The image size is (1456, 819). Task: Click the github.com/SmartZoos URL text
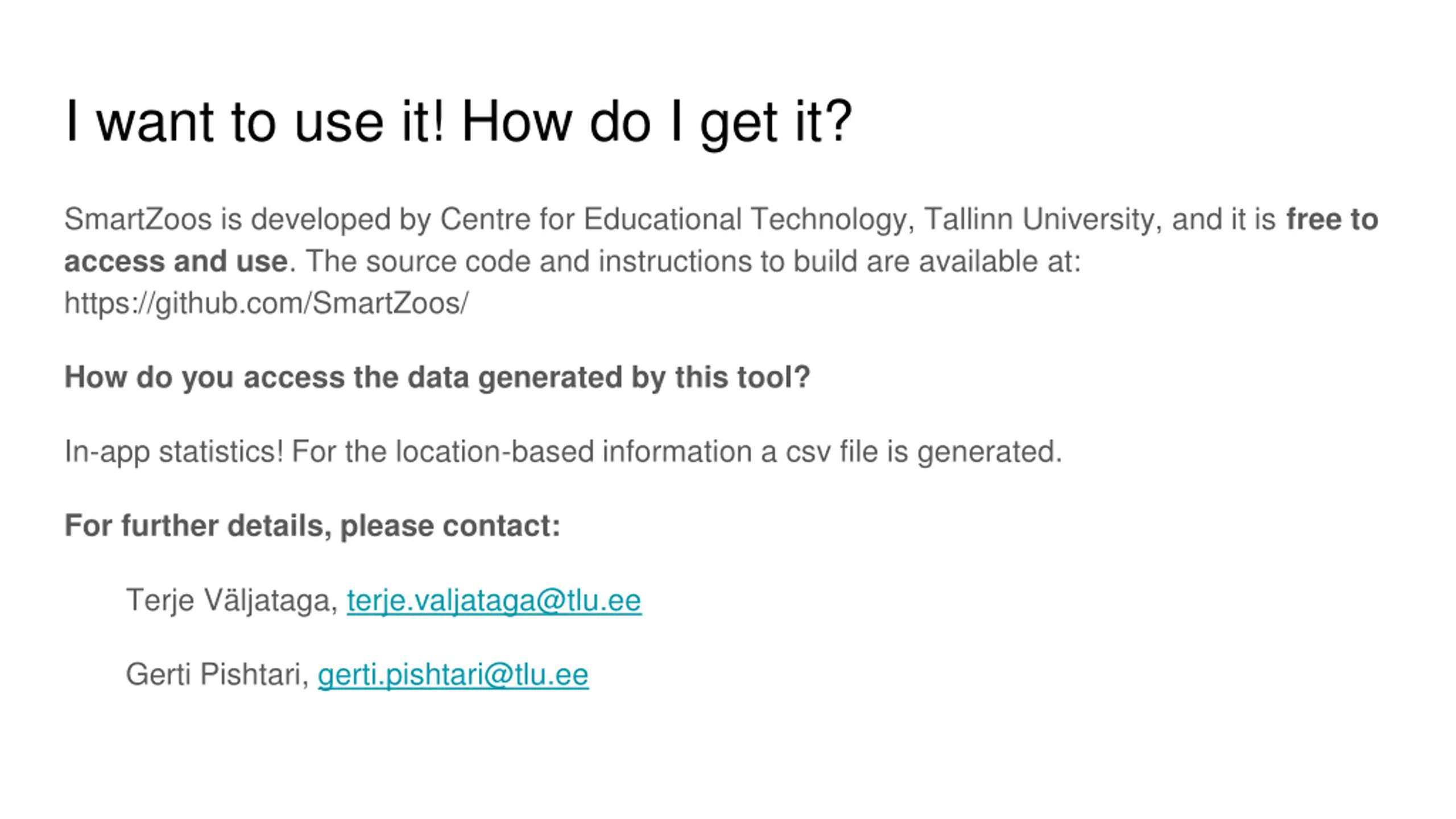click(266, 303)
